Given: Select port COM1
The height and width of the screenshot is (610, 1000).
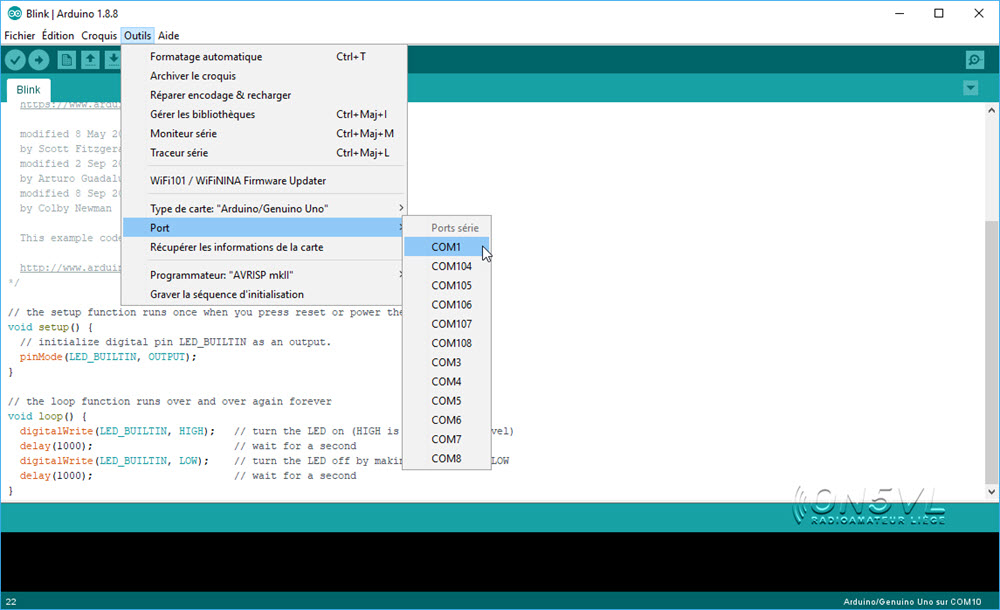Looking at the screenshot, I should (446, 247).
